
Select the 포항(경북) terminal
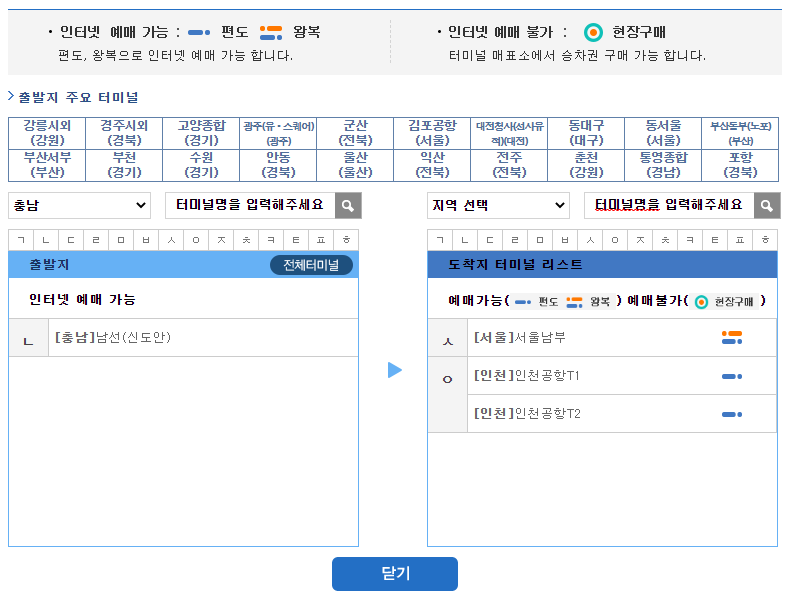pyautogui.click(x=740, y=165)
